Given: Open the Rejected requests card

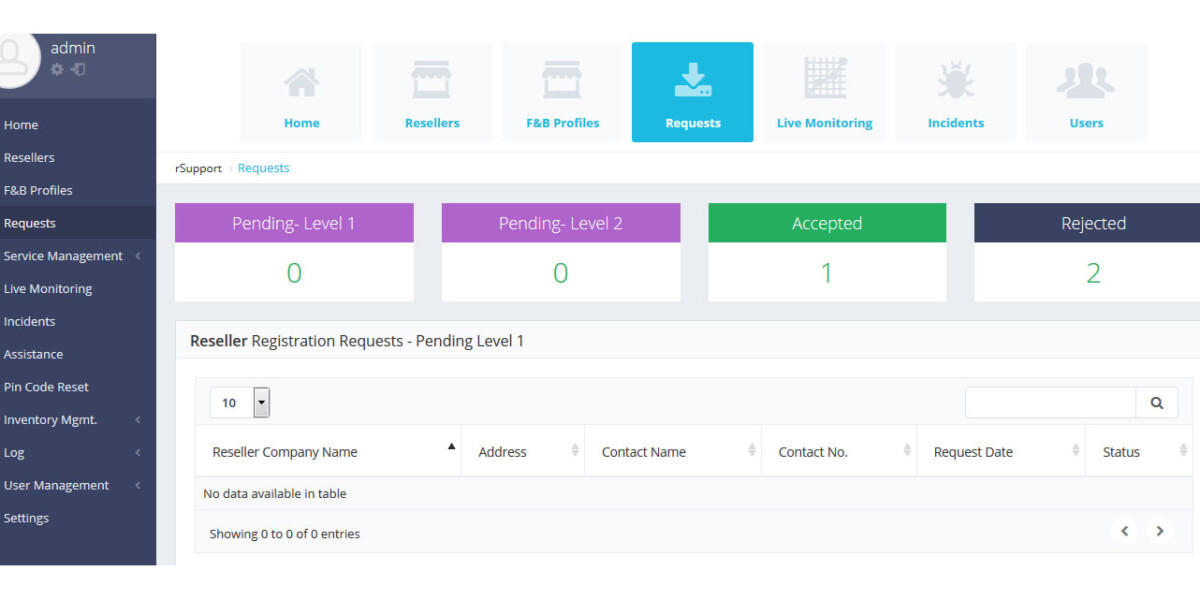Looking at the screenshot, I should click(1092, 251).
